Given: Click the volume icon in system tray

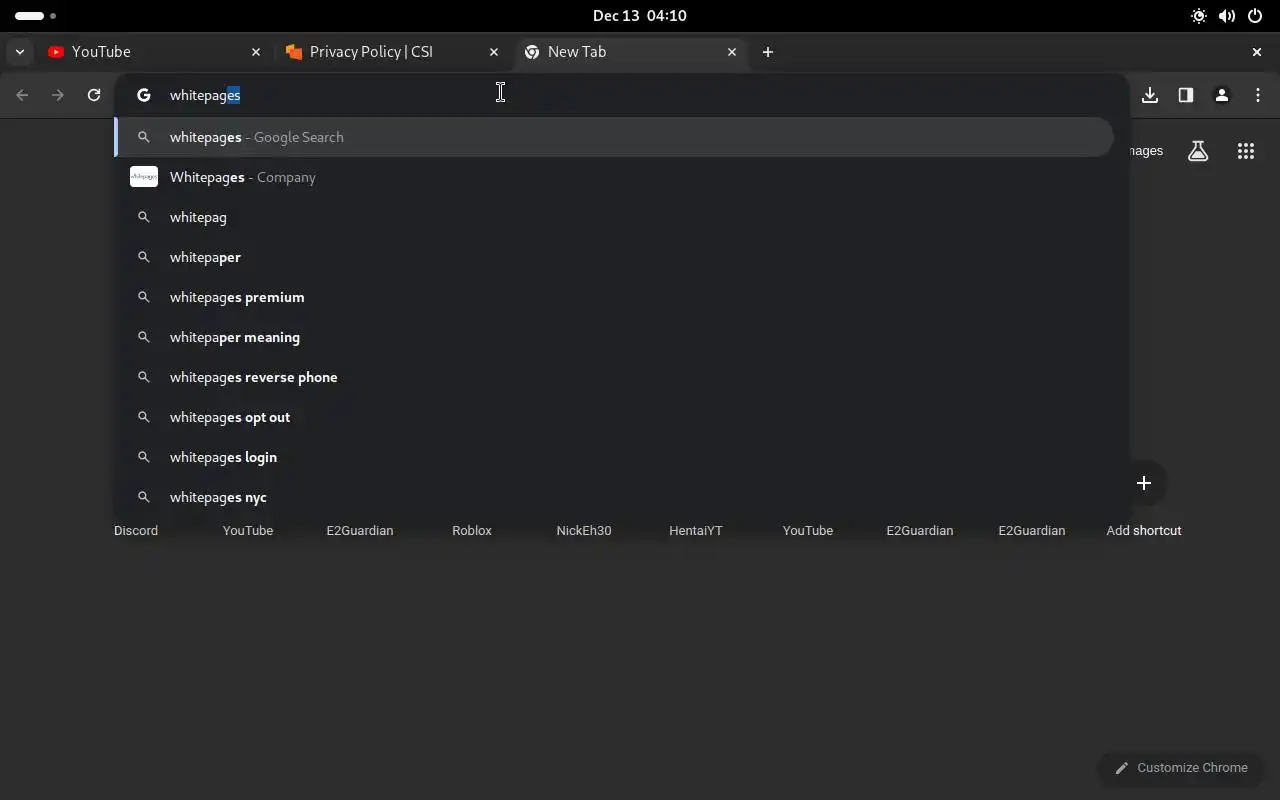Looking at the screenshot, I should coord(1227,16).
